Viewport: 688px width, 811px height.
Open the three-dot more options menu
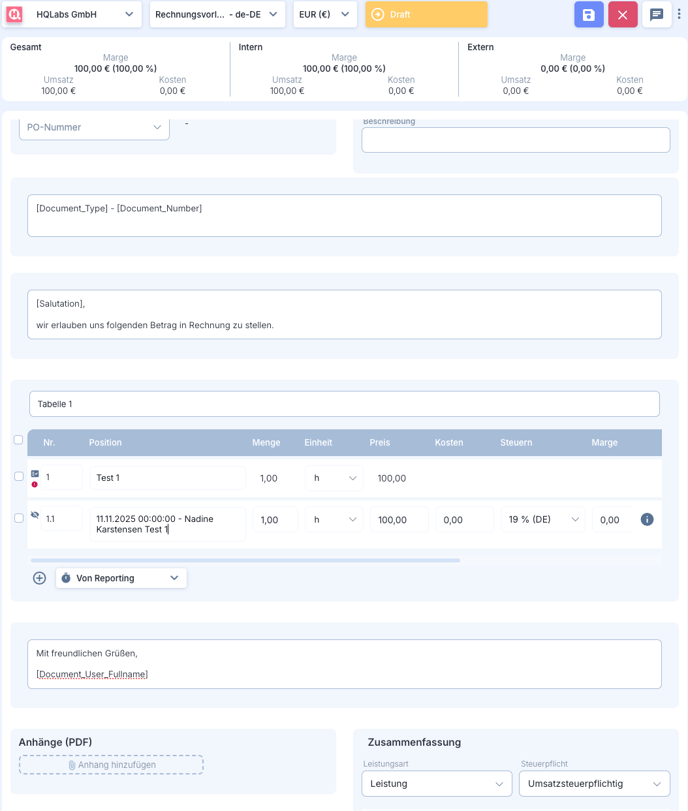(x=680, y=15)
